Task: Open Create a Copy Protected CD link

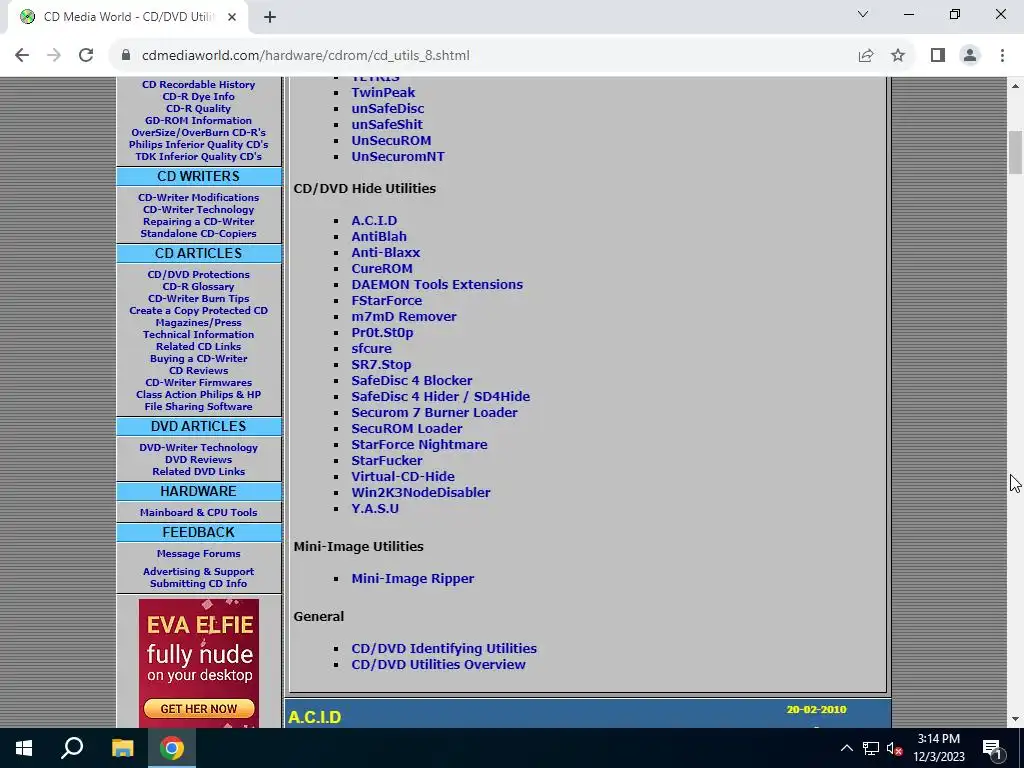Action: (199, 311)
